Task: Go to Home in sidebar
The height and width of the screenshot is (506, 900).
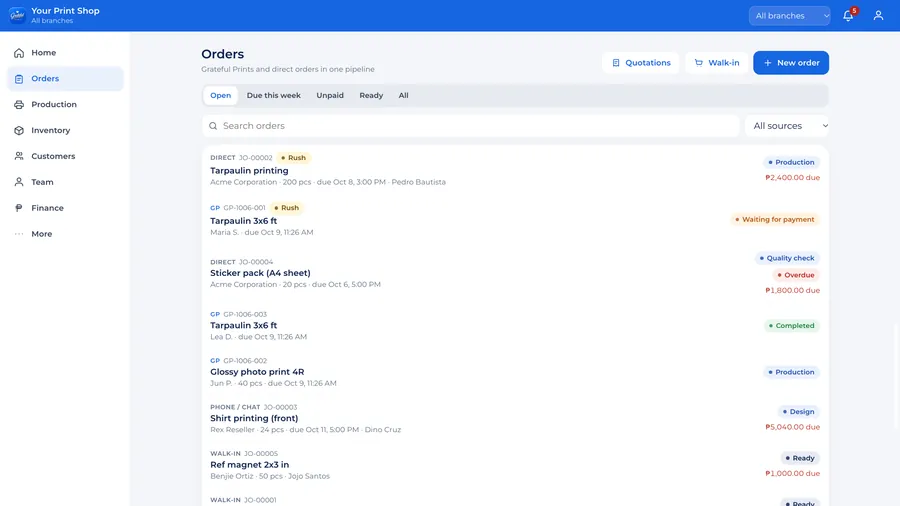Action: pos(65,53)
